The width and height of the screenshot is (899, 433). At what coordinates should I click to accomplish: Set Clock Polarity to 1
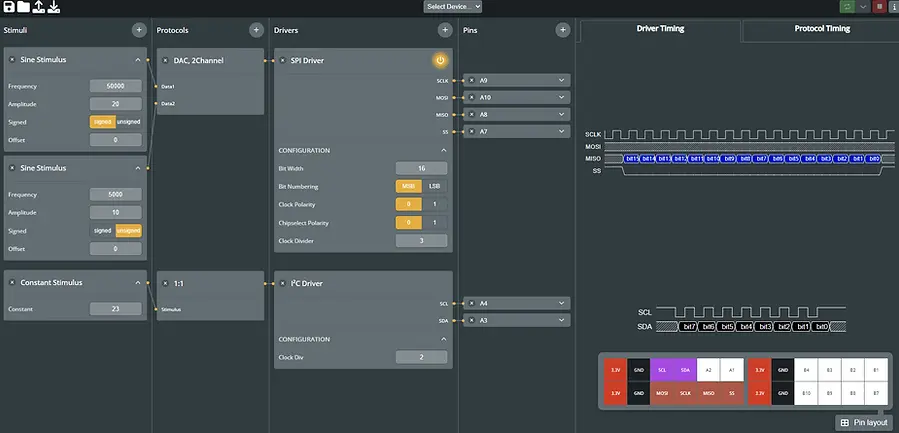point(435,204)
